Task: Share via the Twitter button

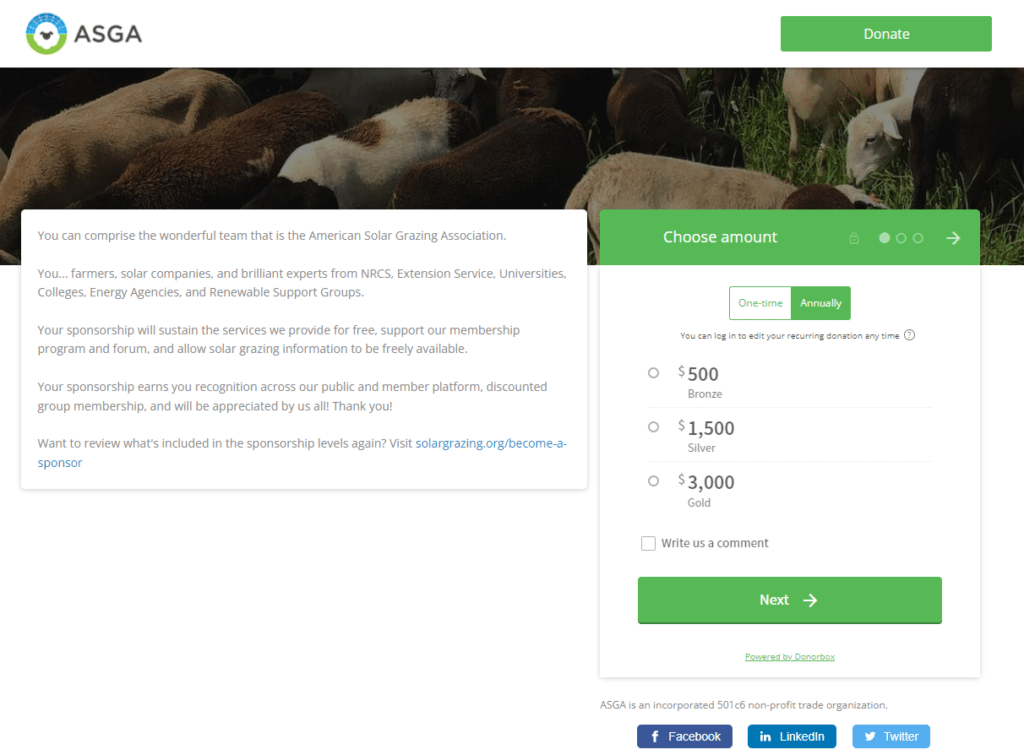Action: [x=891, y=737]
